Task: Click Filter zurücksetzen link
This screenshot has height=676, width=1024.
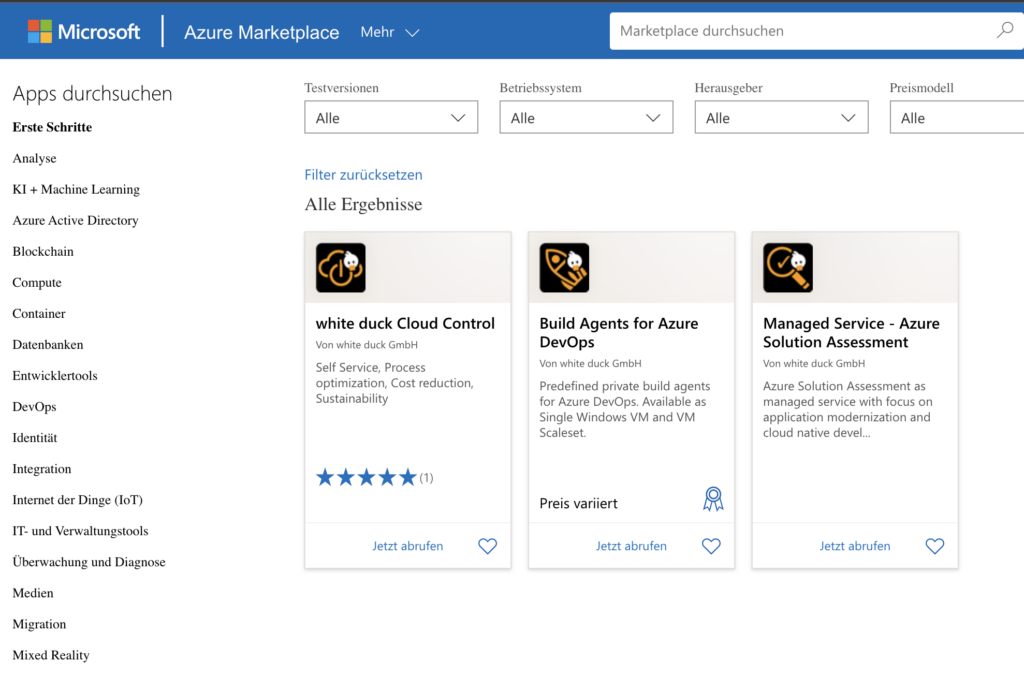Action: 363,175
